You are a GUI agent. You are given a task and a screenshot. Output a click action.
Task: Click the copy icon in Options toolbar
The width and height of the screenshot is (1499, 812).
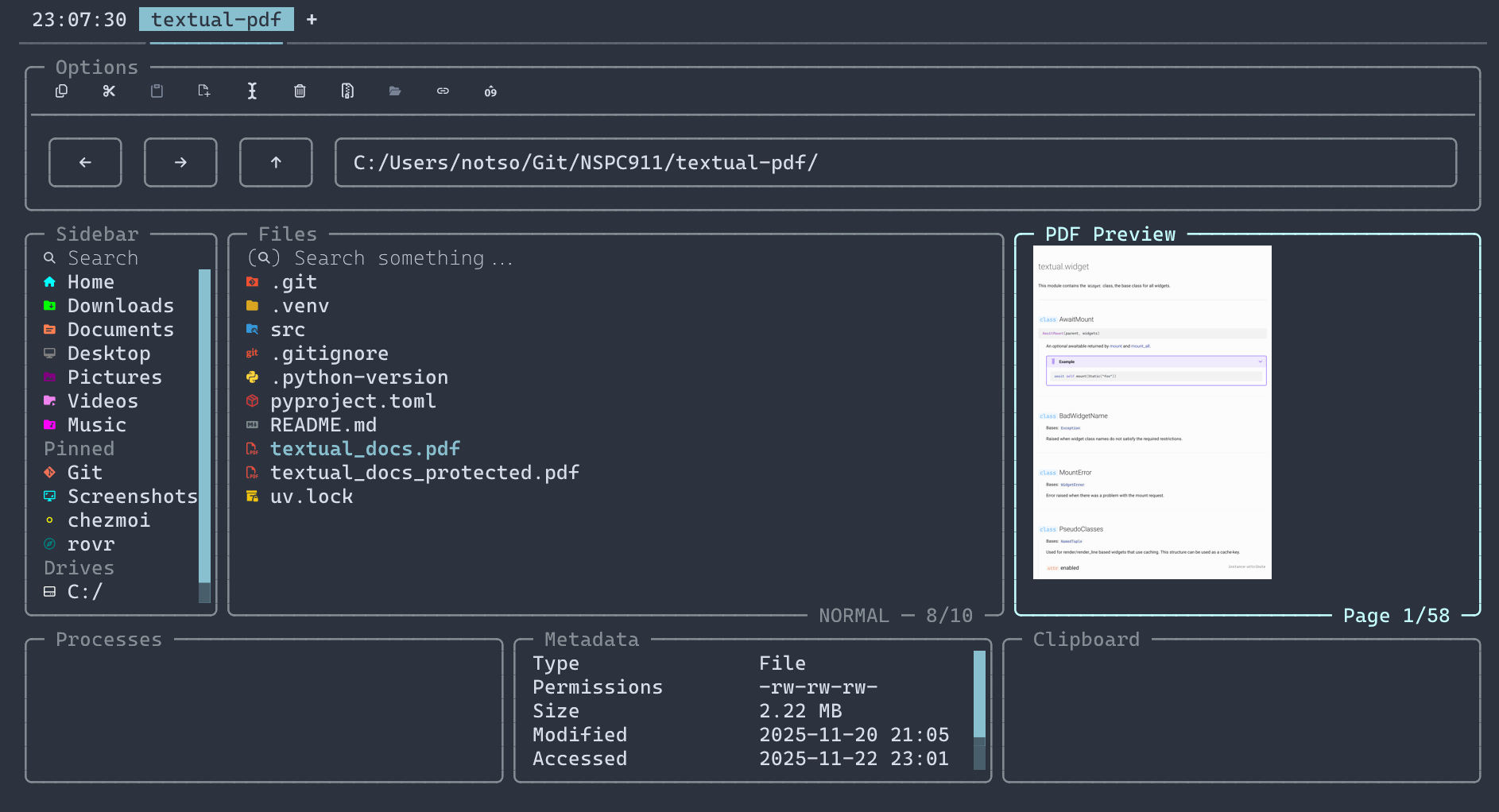[61, 91]
